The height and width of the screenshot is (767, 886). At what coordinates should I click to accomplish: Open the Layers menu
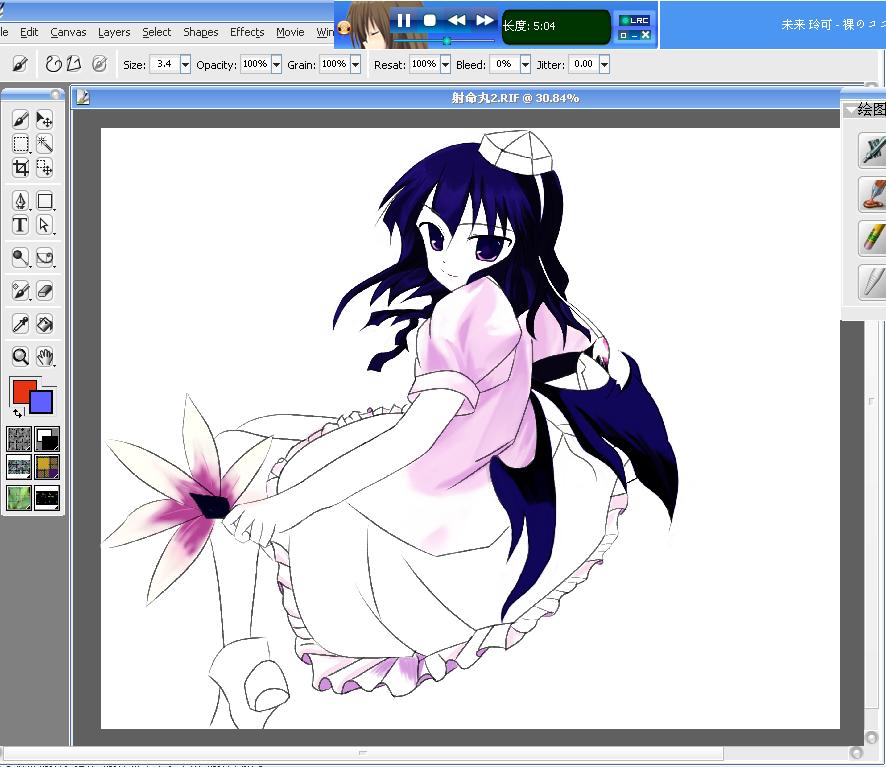(114, 32)
